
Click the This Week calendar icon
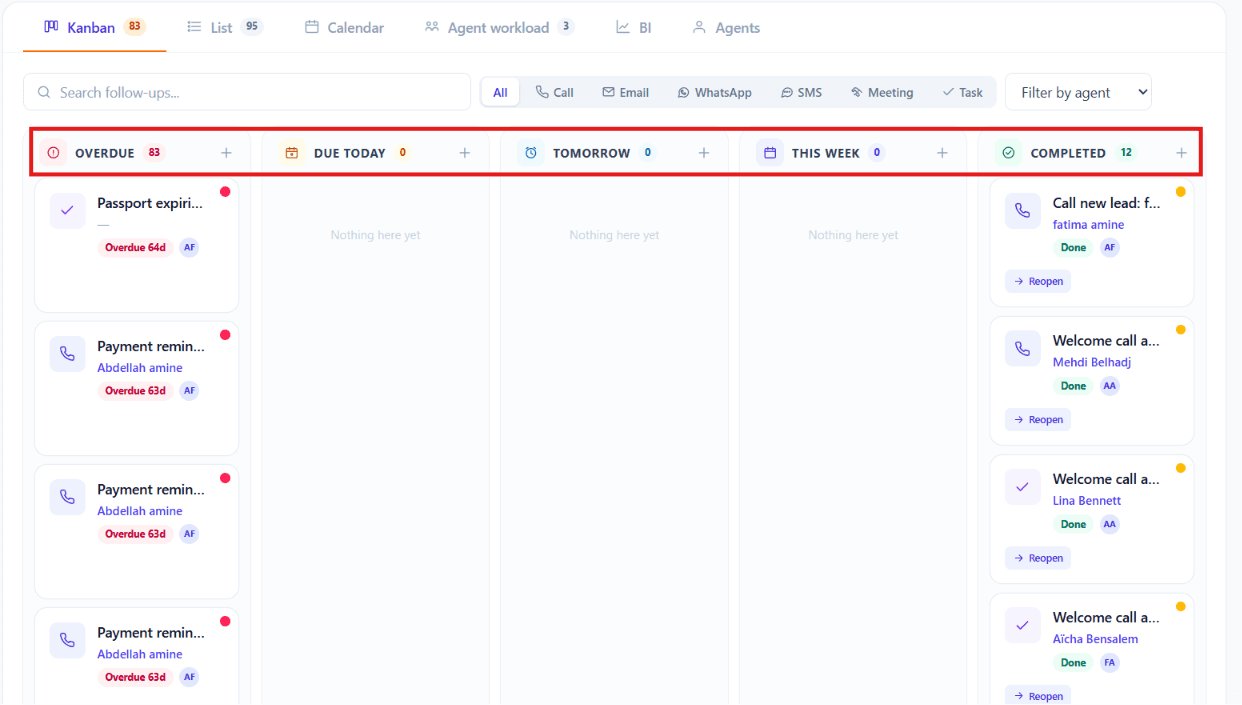pyautogui.click(x=770, y=153)
